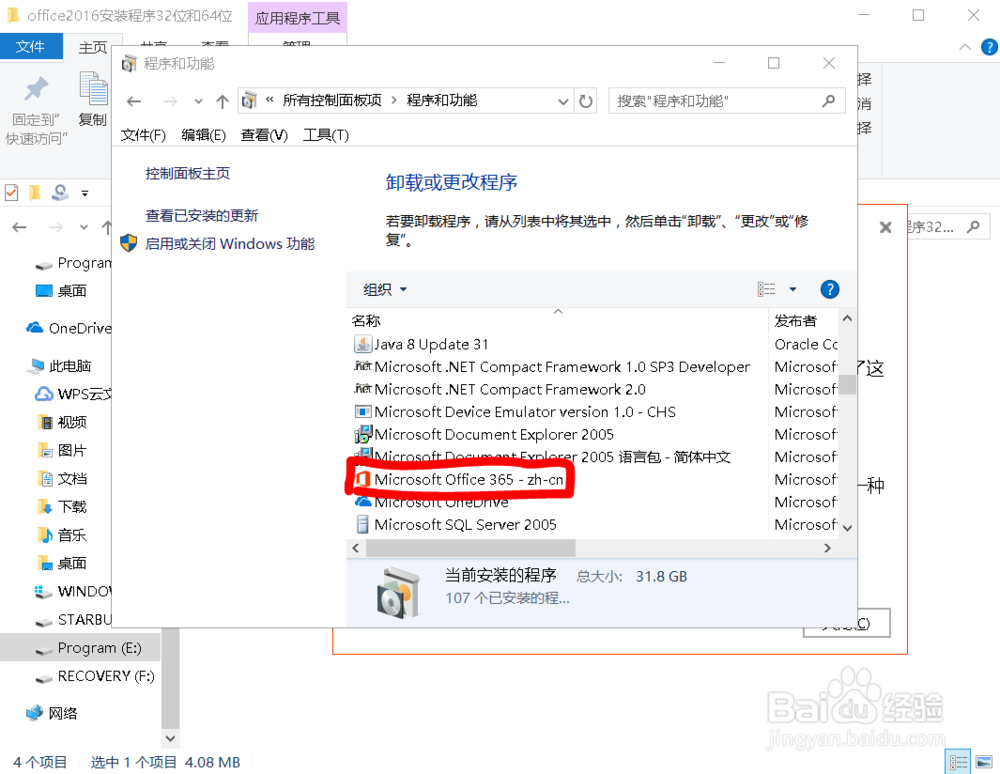Refresh the Programs and Features address bar
The image size is (1000, 774).
click(585, 101)
